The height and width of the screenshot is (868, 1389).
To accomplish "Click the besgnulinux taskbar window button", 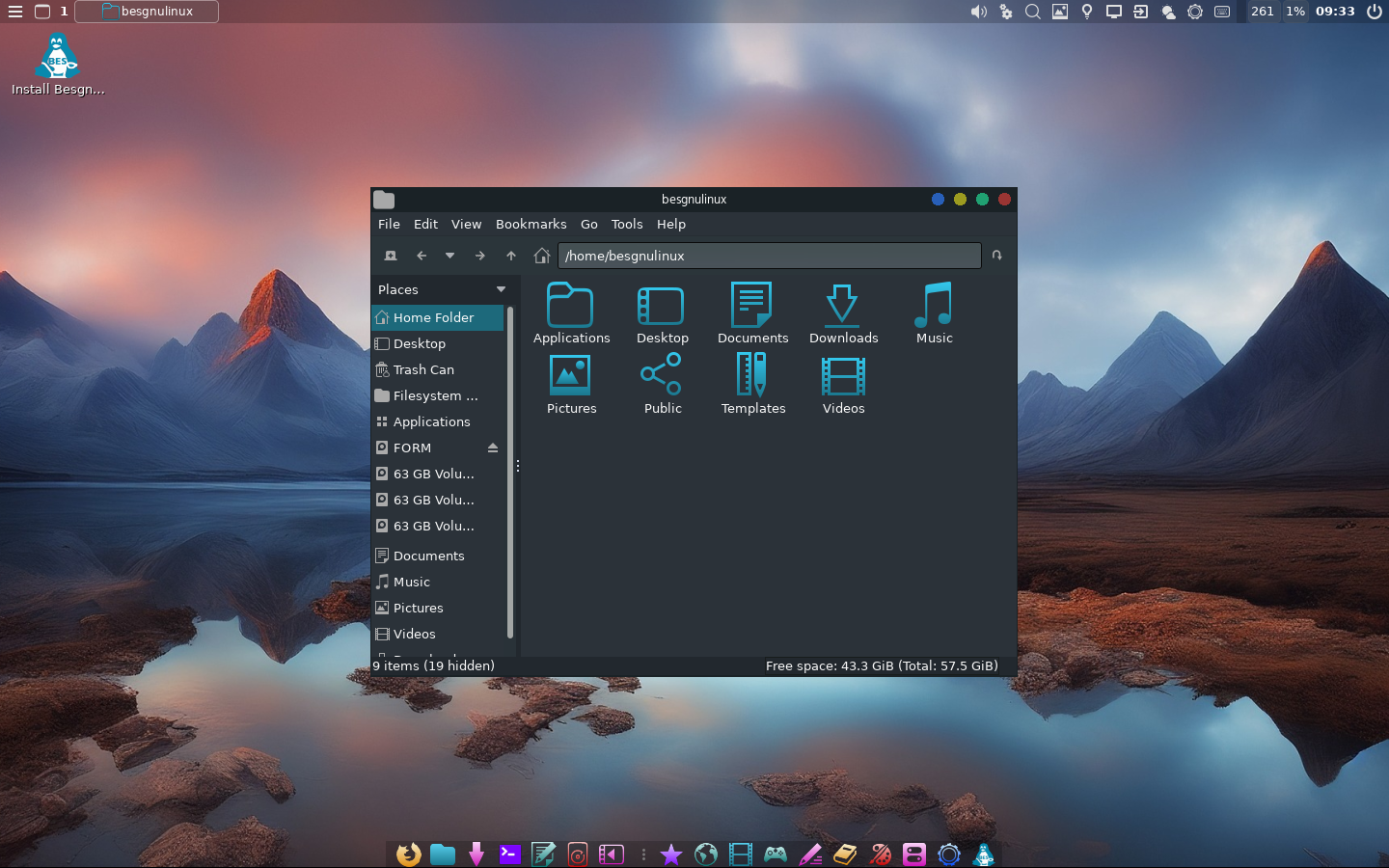I will tap(147, 12).
